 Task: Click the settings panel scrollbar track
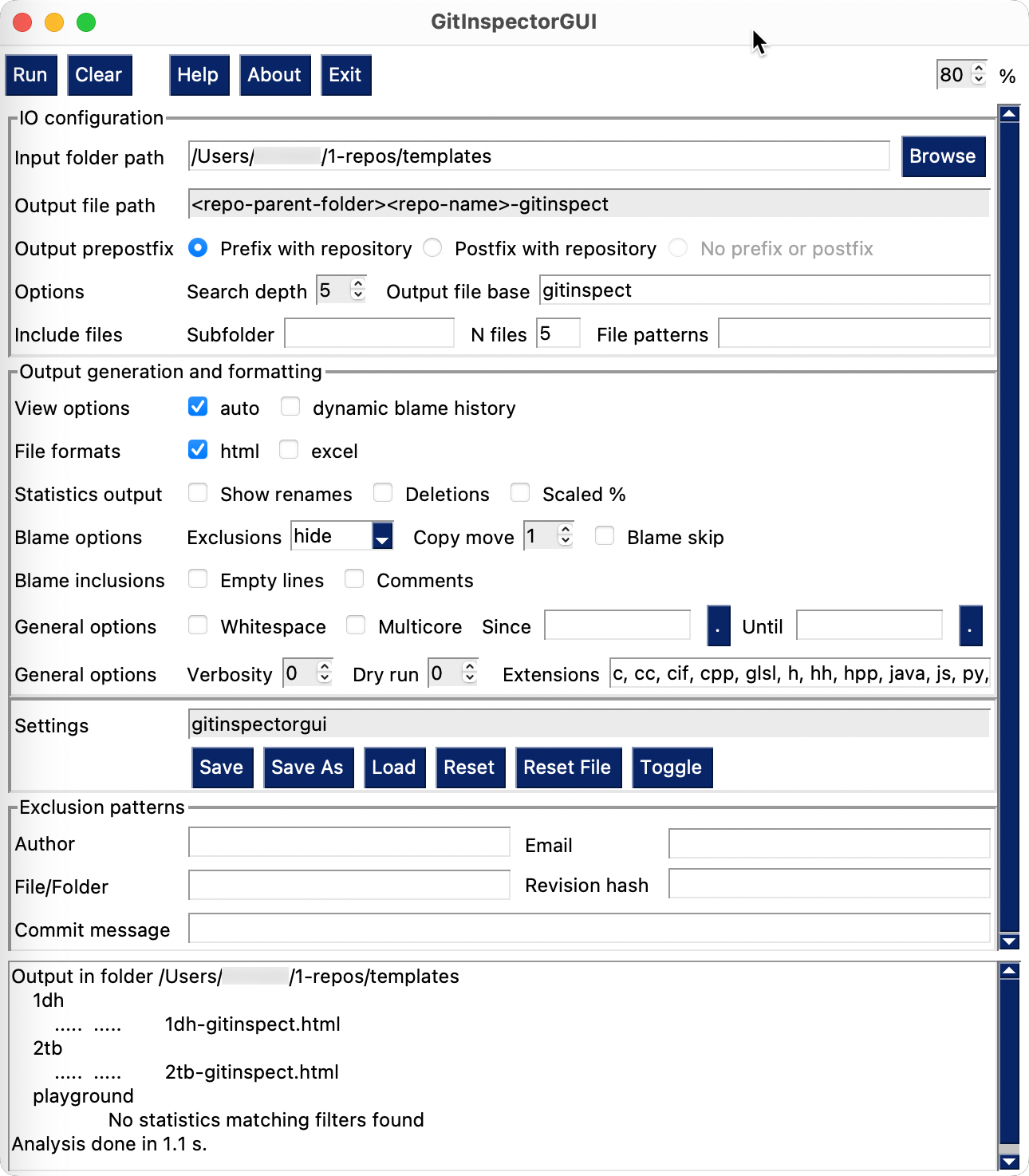point(1009,527)
